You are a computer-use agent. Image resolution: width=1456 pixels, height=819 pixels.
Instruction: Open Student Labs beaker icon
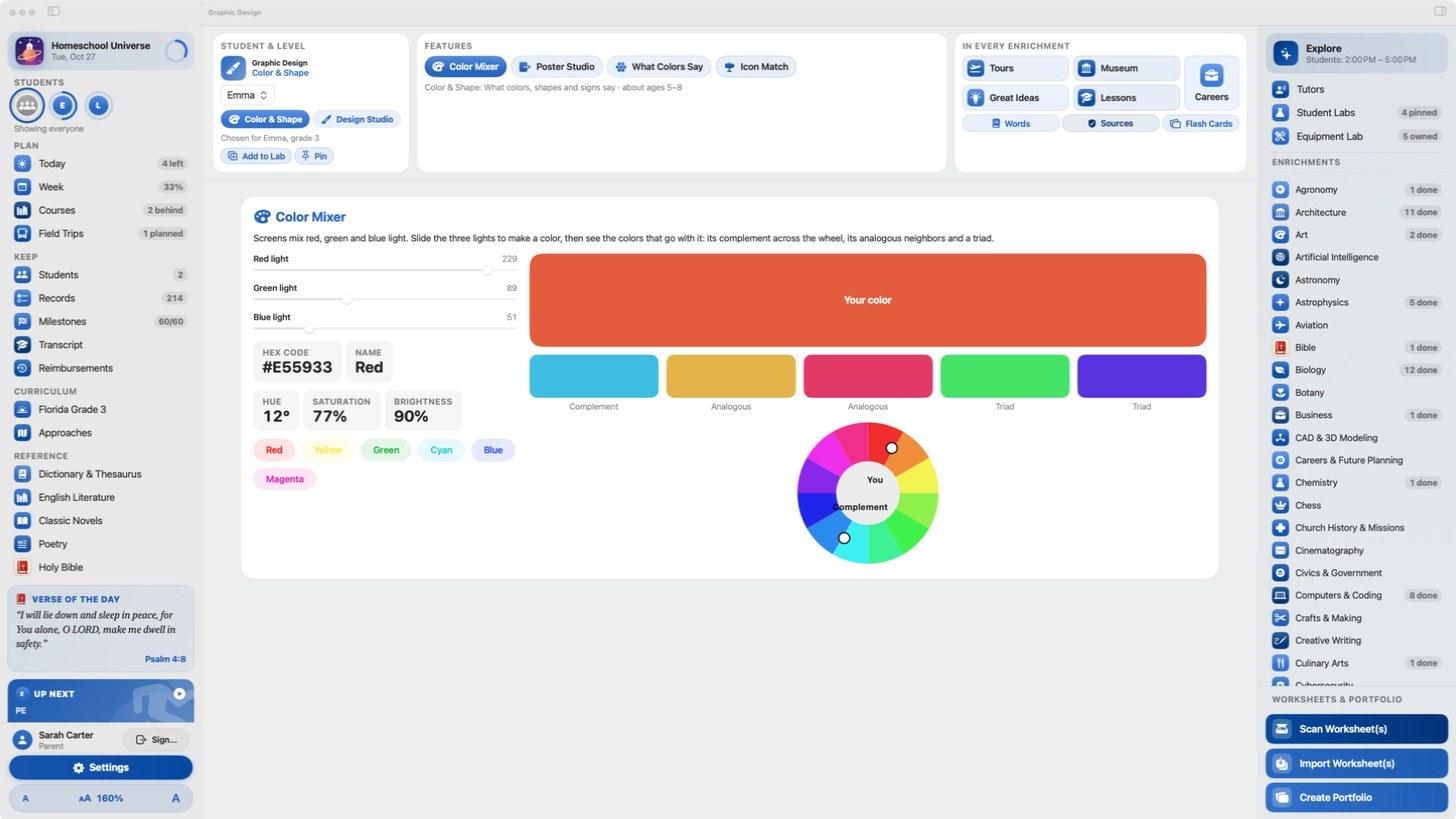coord(1280,113)
